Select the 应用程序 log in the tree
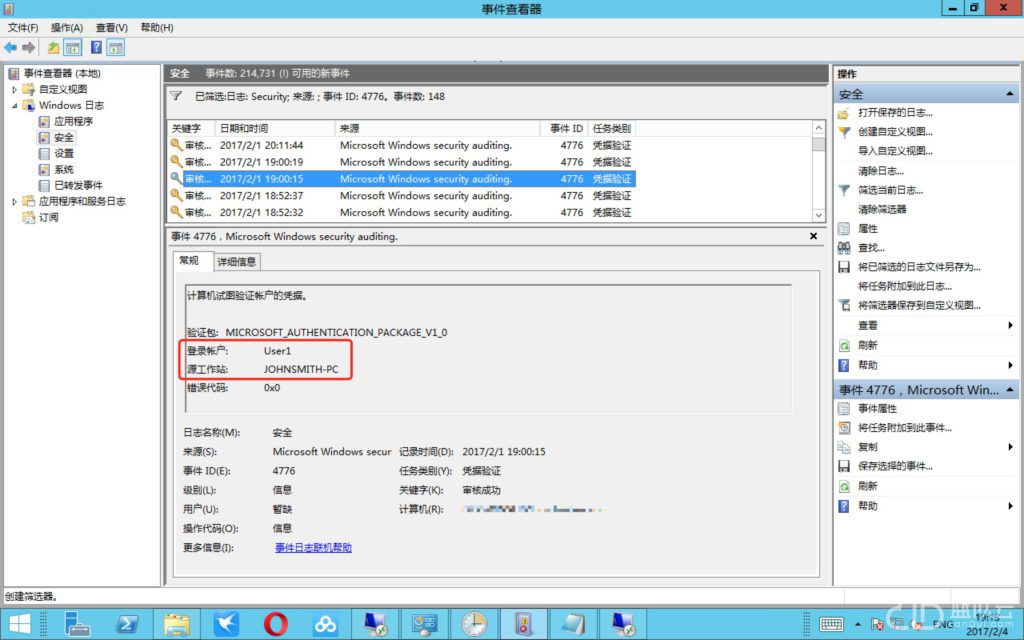 point(72,121)
